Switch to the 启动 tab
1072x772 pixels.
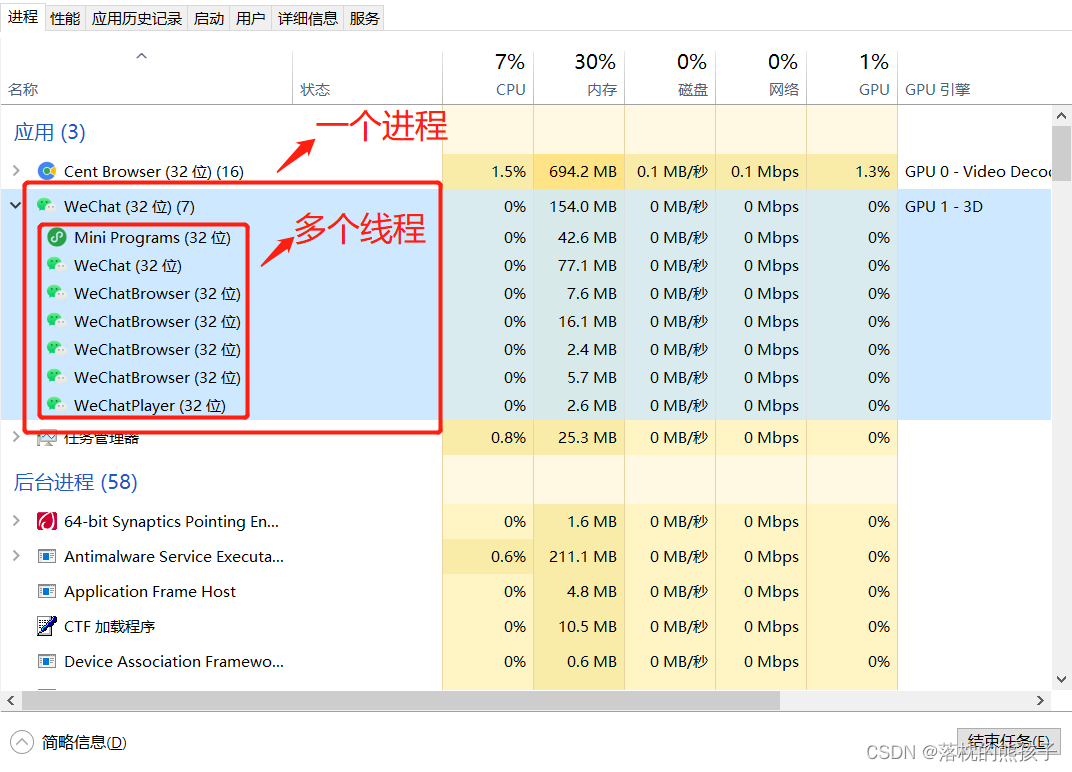209,18
